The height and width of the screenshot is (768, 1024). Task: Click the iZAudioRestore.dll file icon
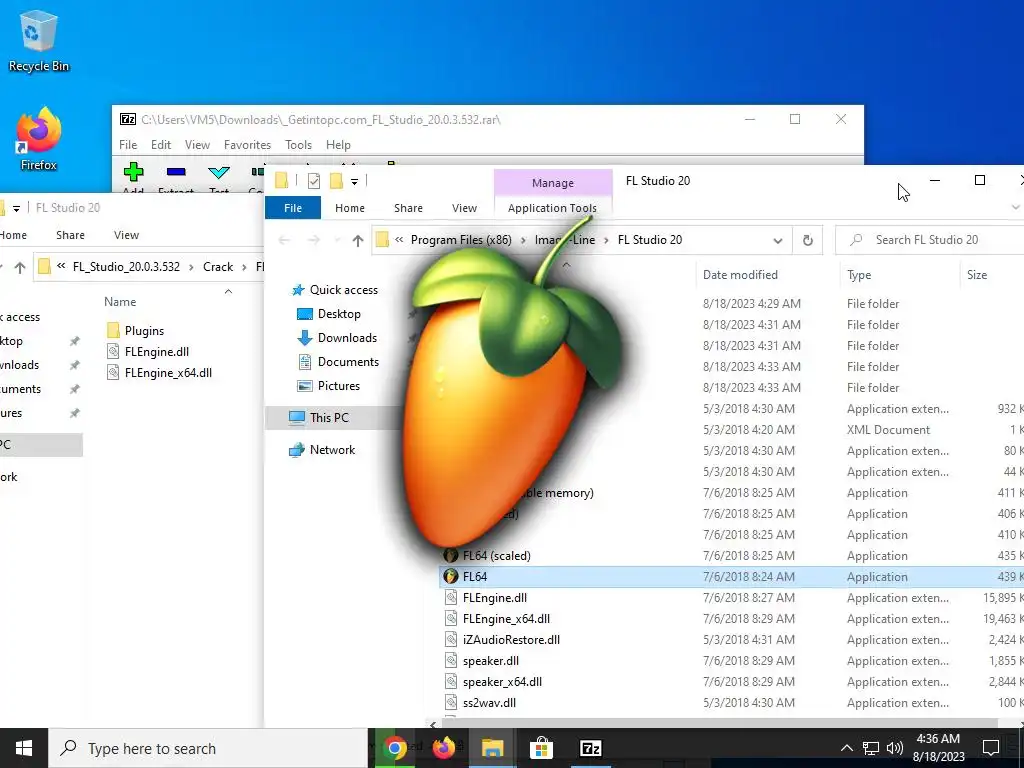click(x=451, y=639)
